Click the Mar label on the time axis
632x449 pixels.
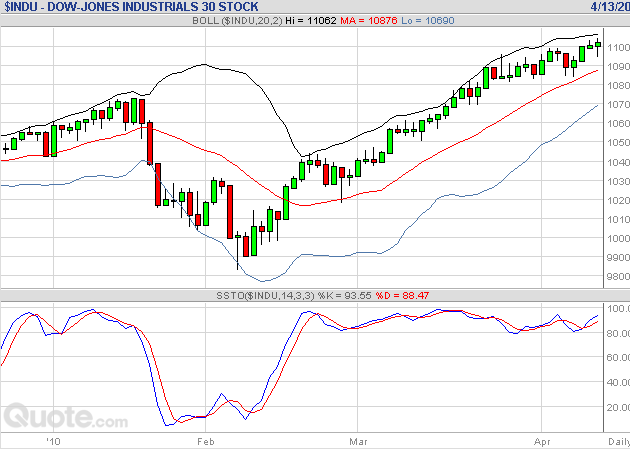click(x=358, y=441)
